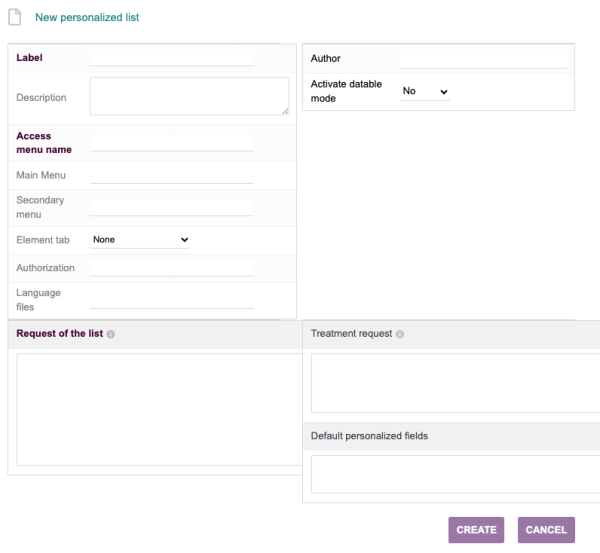
Task: Click inside the Request of the list textarea
Action: click(x=160, y=408)
